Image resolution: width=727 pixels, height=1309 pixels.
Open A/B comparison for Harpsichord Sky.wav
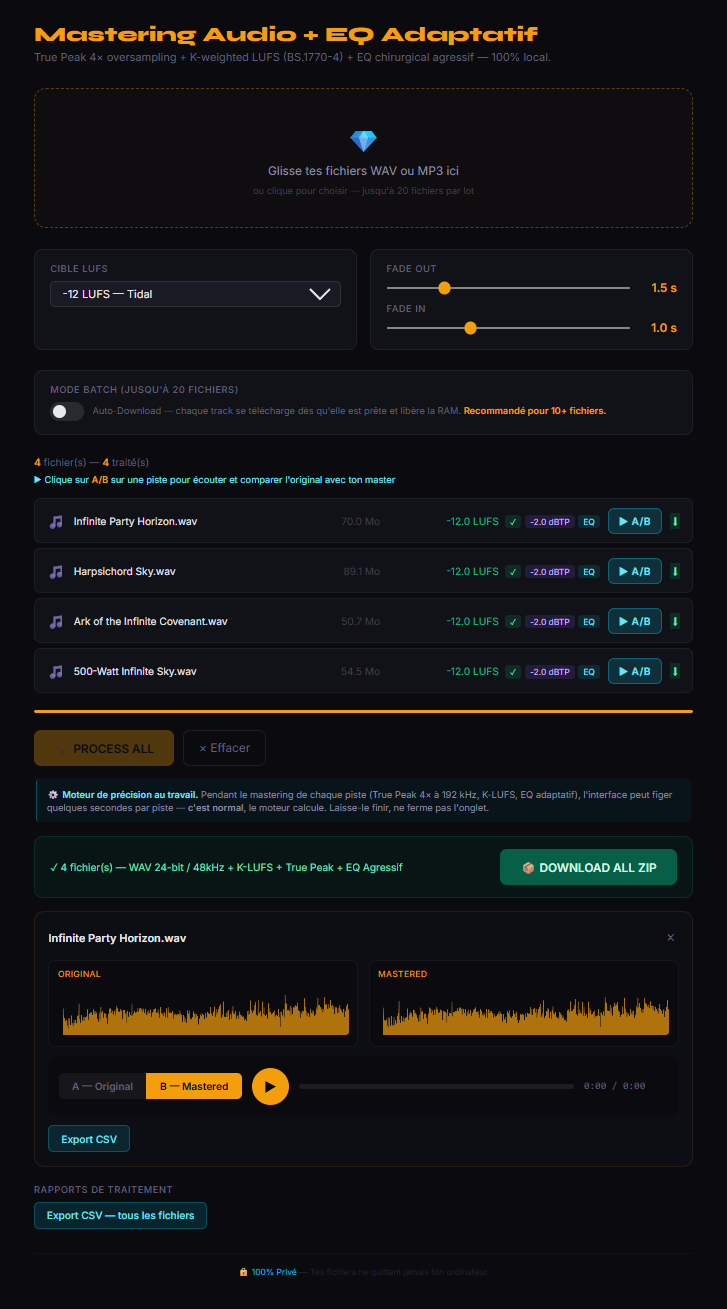coord(635,571)
